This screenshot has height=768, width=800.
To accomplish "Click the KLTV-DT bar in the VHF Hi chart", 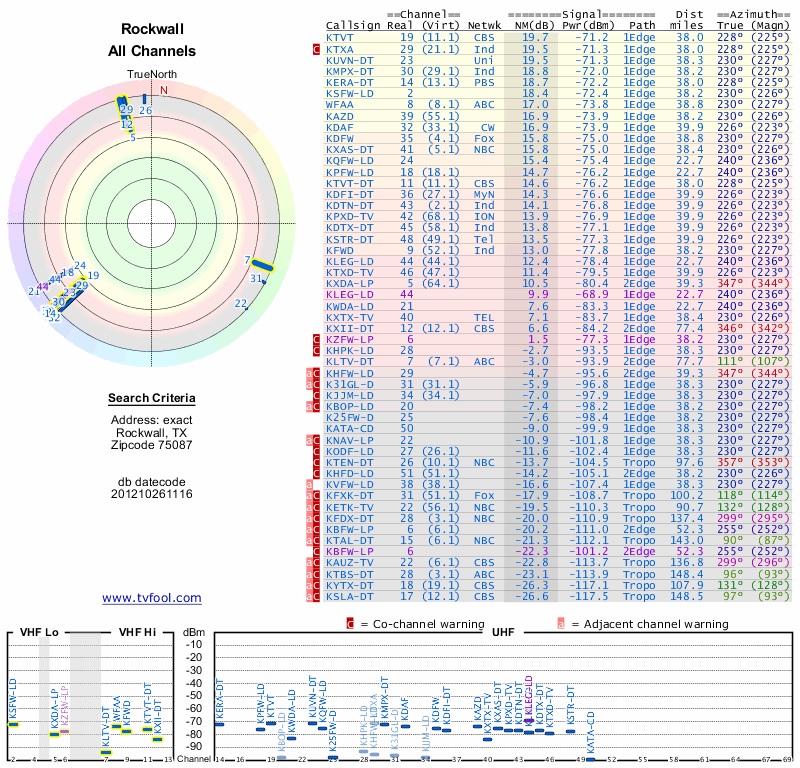I will (x=106, y=752).
